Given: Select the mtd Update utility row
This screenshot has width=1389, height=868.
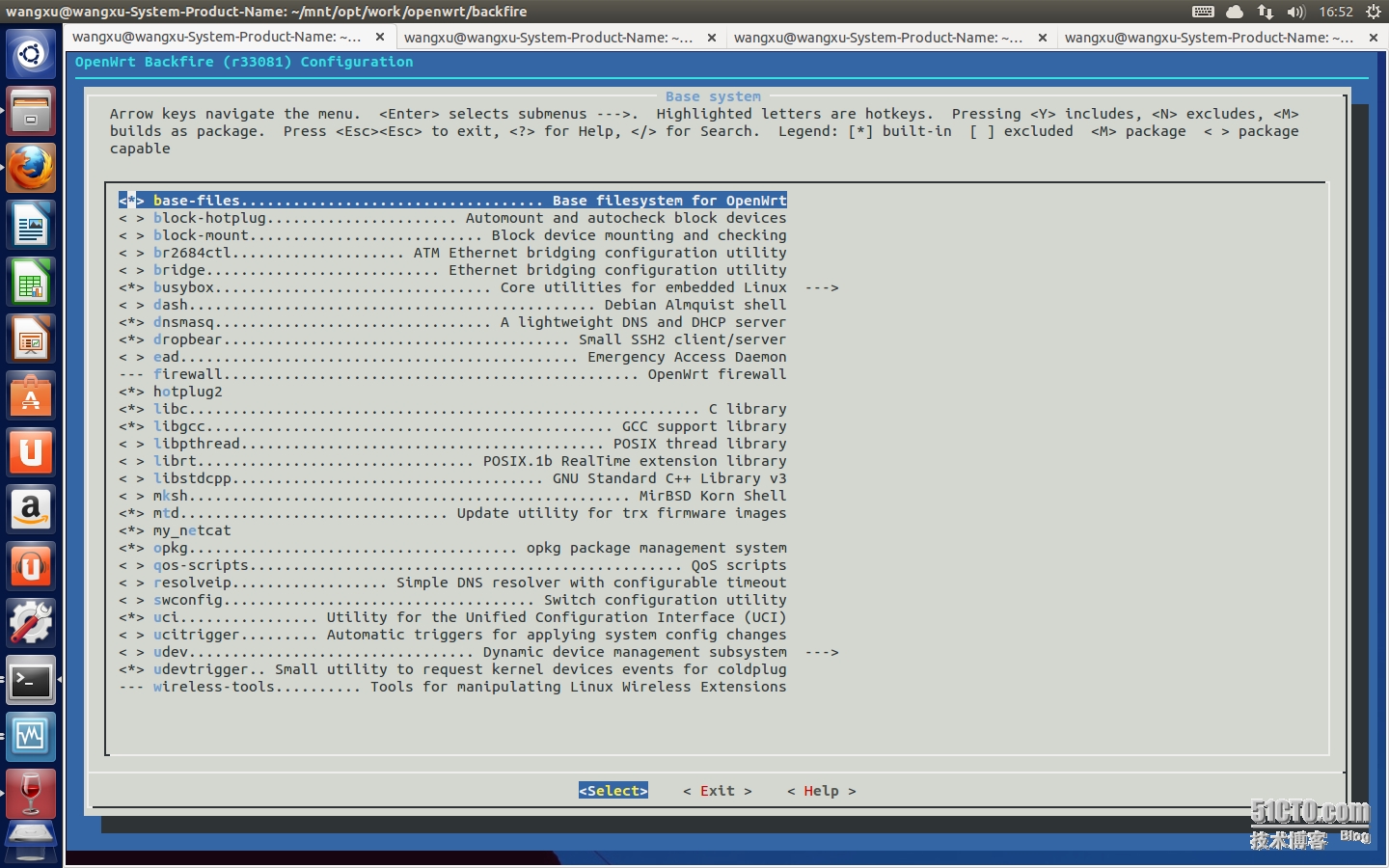Looking at the screenshot, I should click(x=452, y=513).
